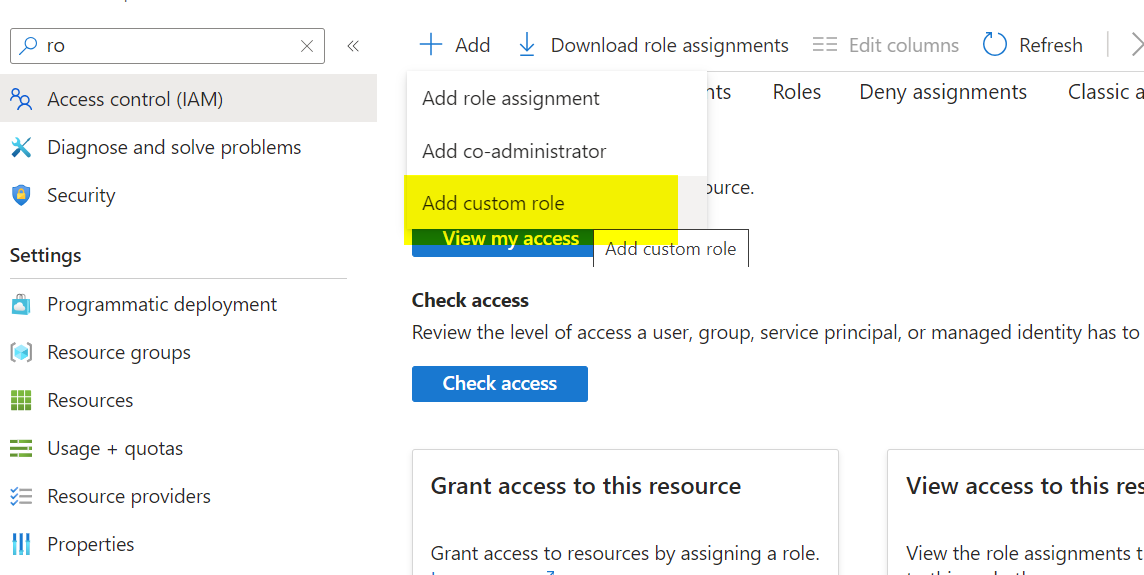The height and width of the screenshot is (575, 1144).
Task: Open Usage + quotas
Action: pyautogui.click(x=115, y=448)
